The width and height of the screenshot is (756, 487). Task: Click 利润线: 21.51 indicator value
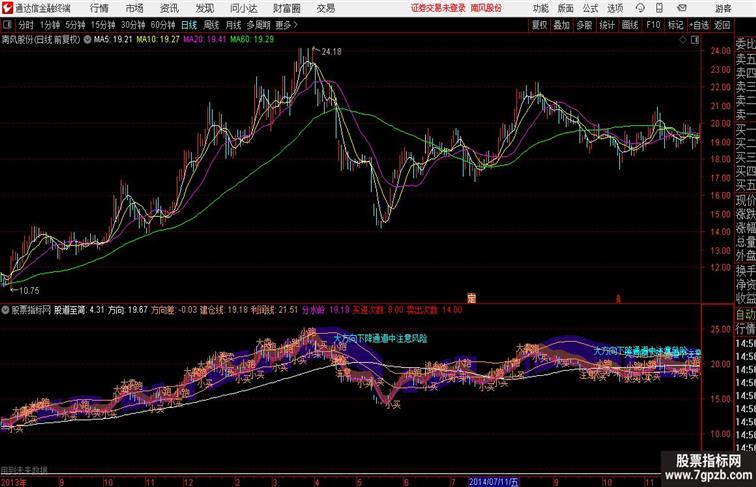pyautogui.click(x=274, y=310)
